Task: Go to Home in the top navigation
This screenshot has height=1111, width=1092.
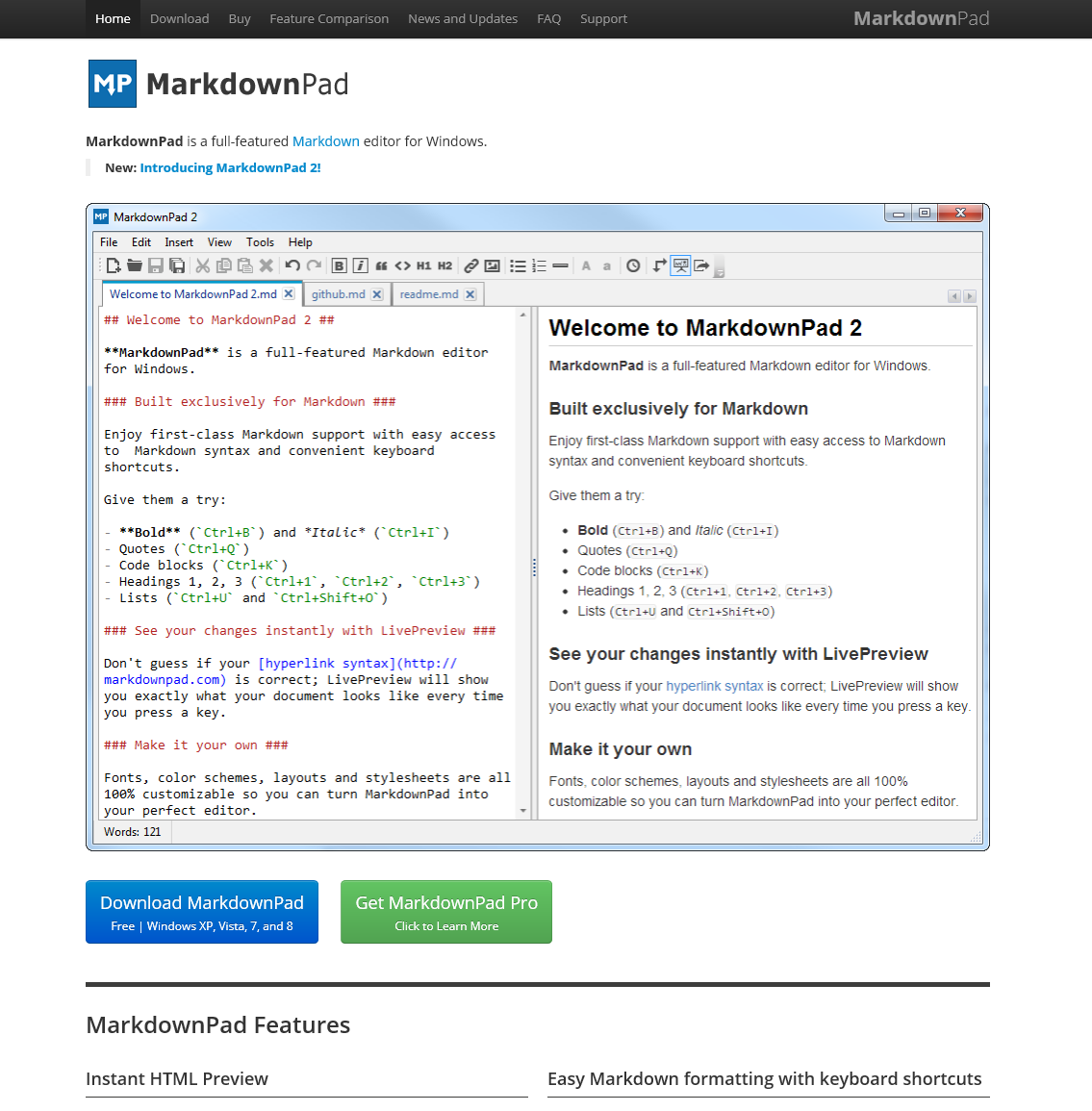Action: (113, 19)
